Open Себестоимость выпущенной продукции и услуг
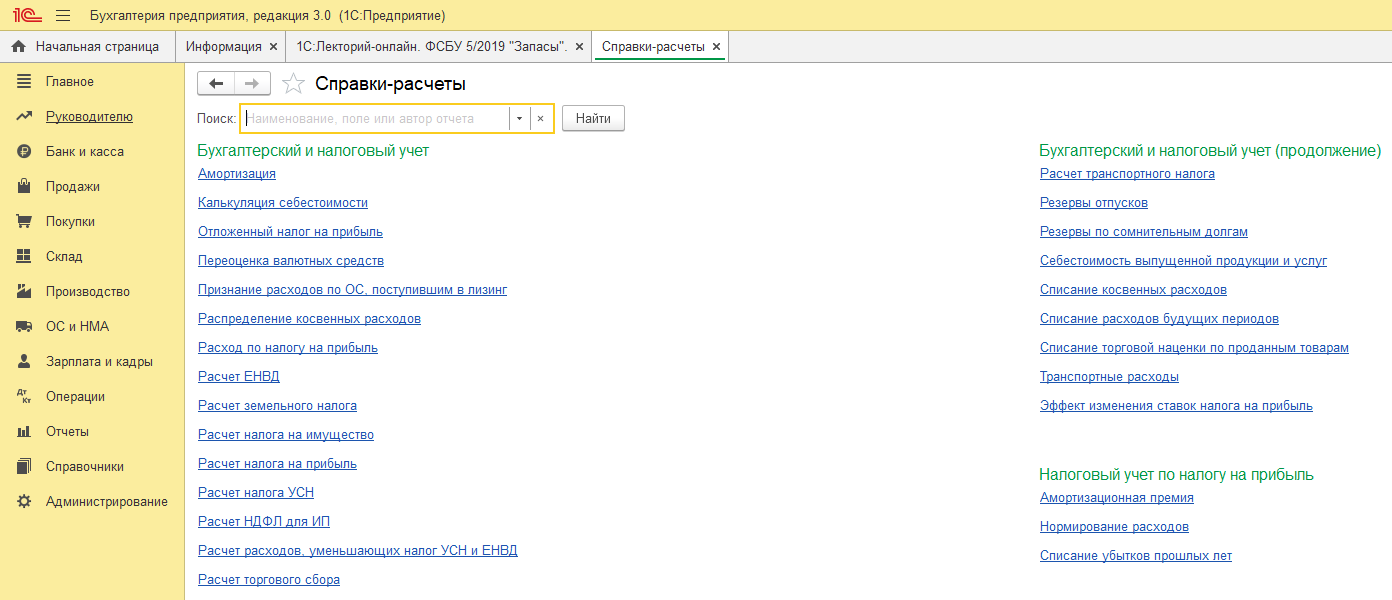The height and width of the screenshot is (600, 1392). 1184,261
